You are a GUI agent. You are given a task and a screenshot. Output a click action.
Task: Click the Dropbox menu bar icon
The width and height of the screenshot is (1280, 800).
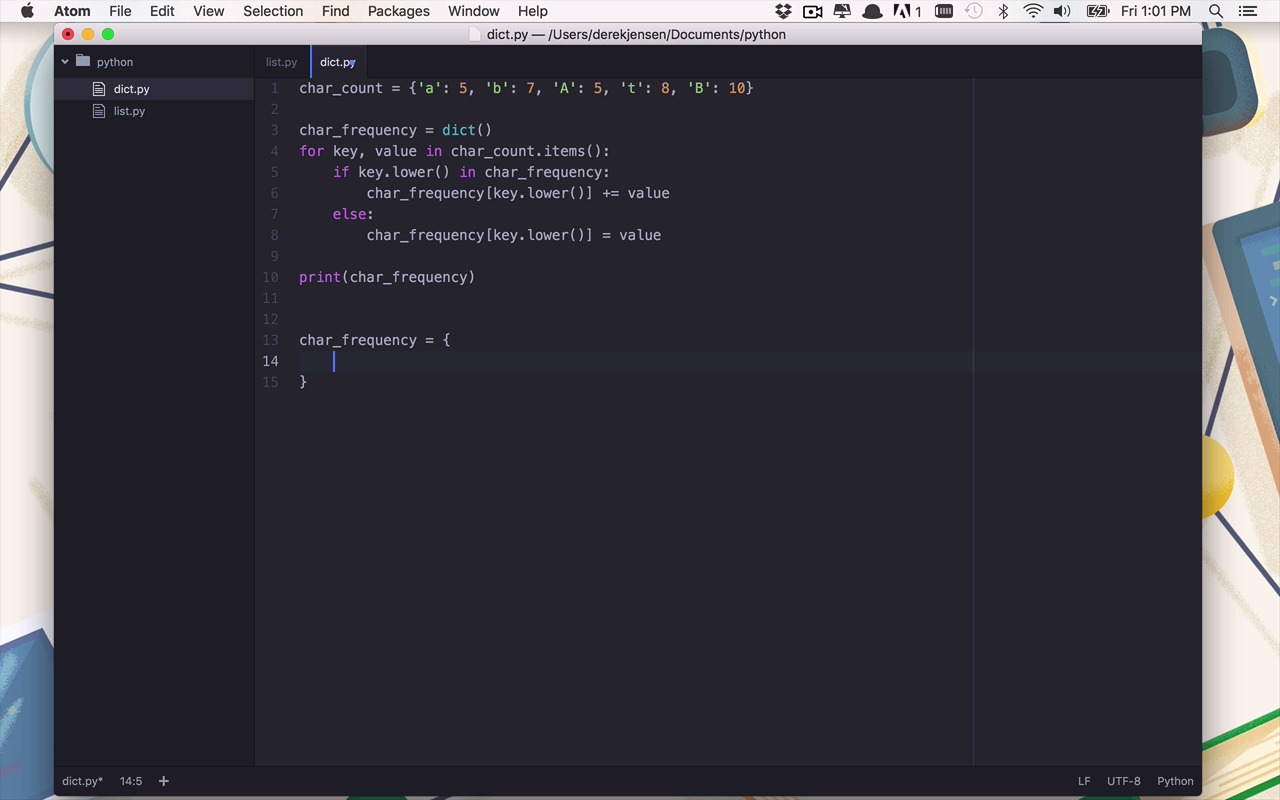tap(783, 11)
